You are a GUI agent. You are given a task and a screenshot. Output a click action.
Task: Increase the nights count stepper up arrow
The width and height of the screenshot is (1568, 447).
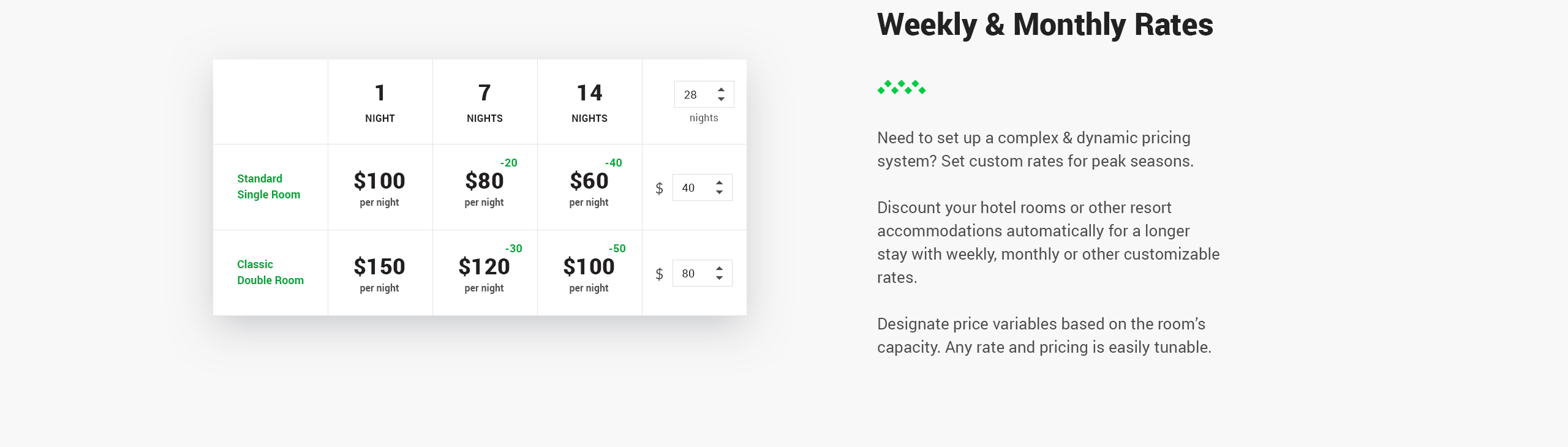[721, 89]
